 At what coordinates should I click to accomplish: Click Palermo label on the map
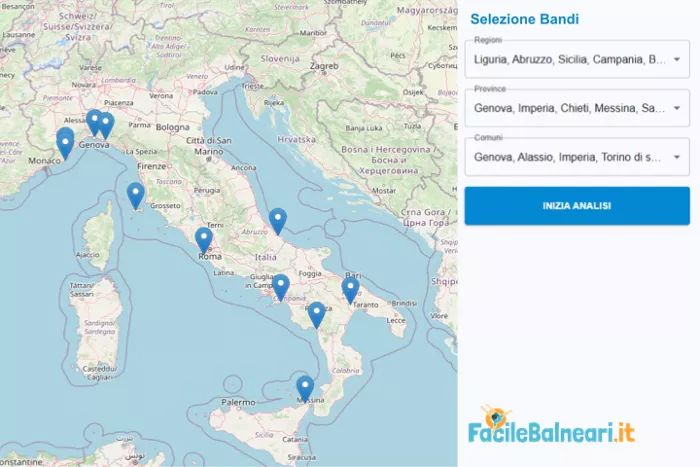pos(238,402)
